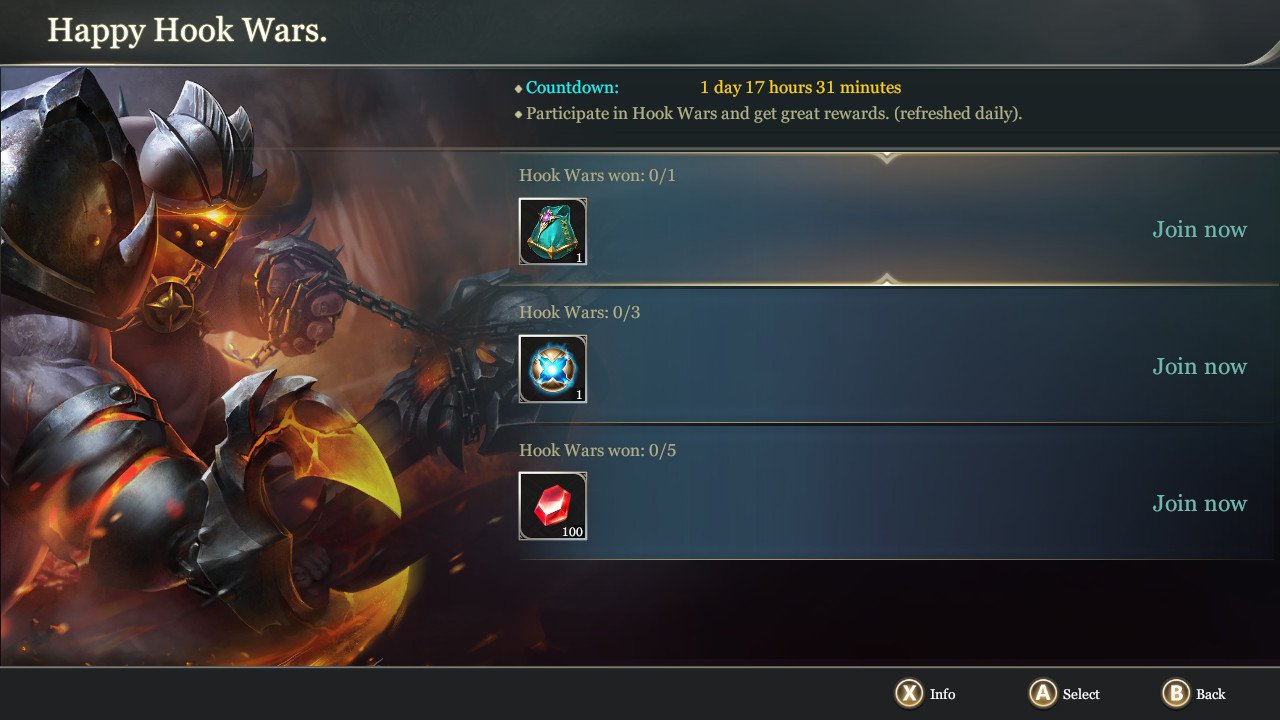Viewport: 1280px width, 720px height.
Task: Click the arrow divider above the first quest
Action: click(x=886, y=156)
